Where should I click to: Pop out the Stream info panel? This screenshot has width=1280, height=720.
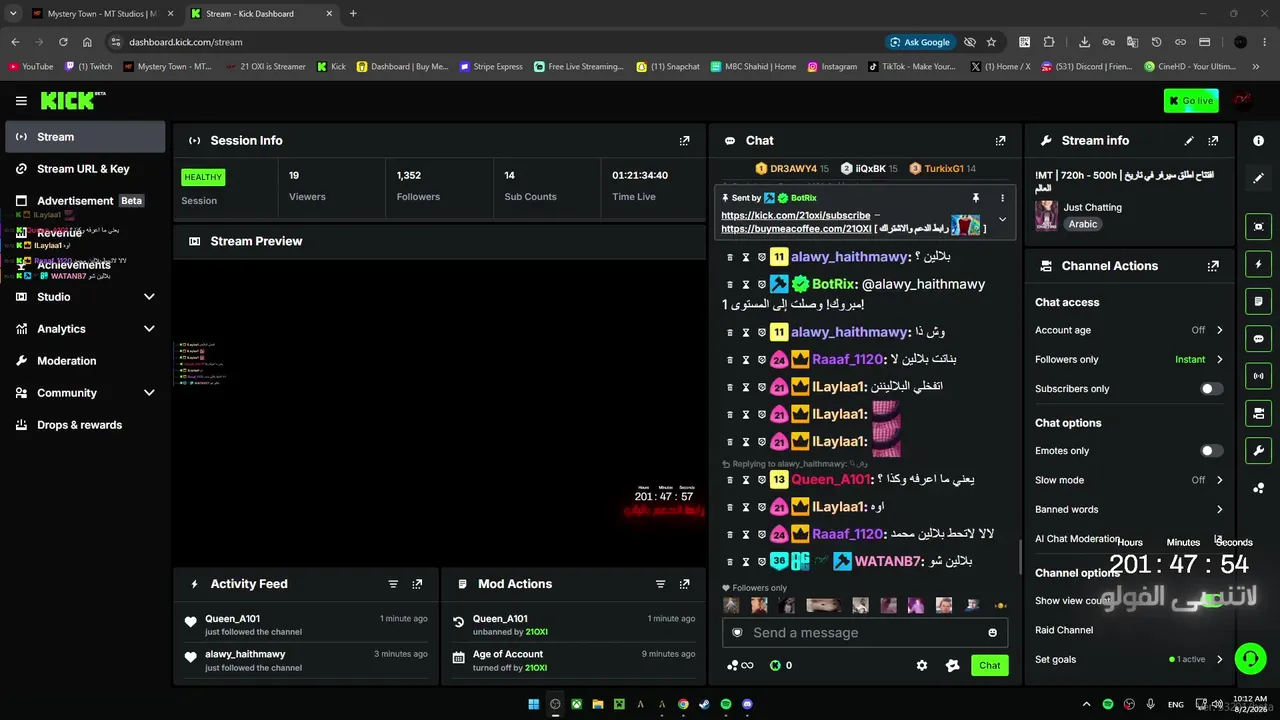(1213, 141)
